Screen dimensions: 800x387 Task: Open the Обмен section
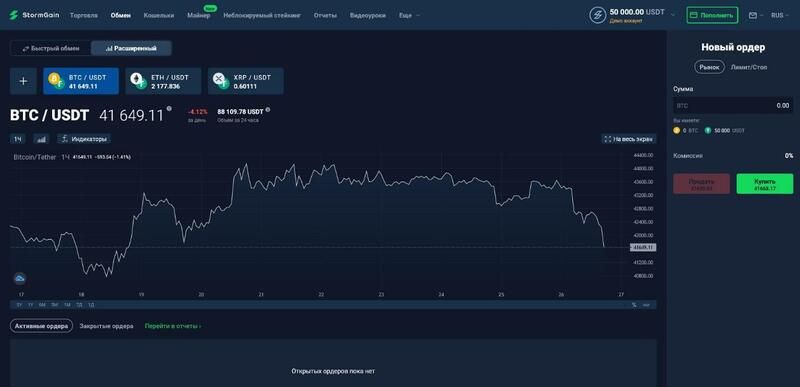120,15
